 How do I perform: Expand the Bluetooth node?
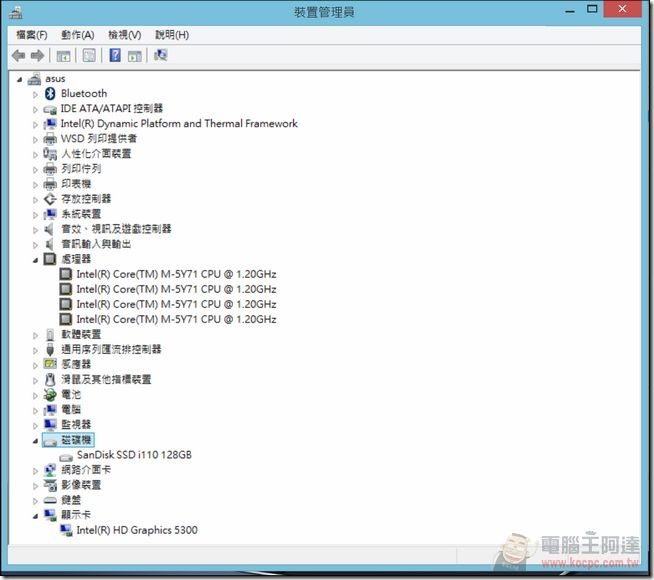point(35,95)
